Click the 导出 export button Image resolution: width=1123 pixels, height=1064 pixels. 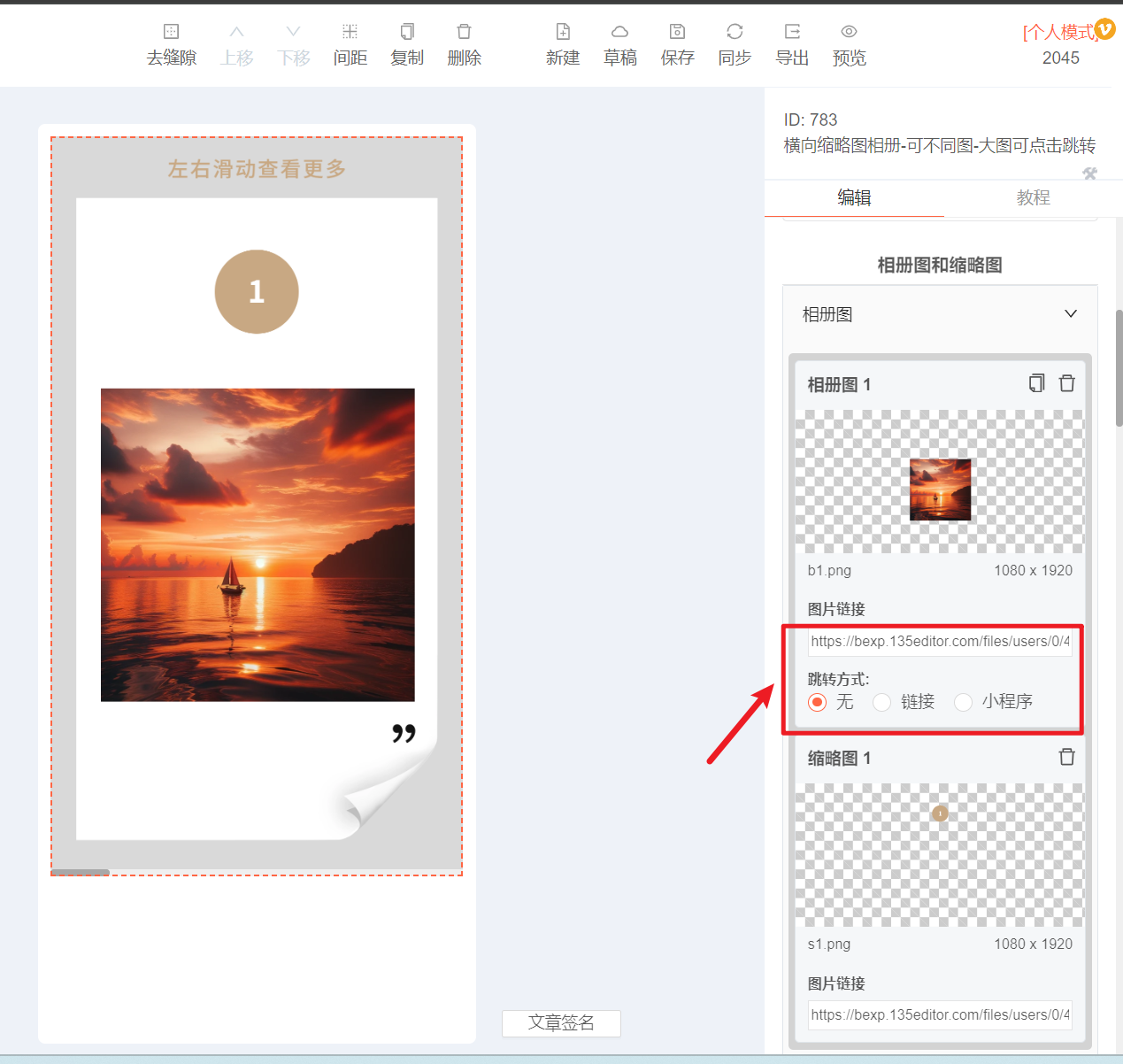click(792, 44)
